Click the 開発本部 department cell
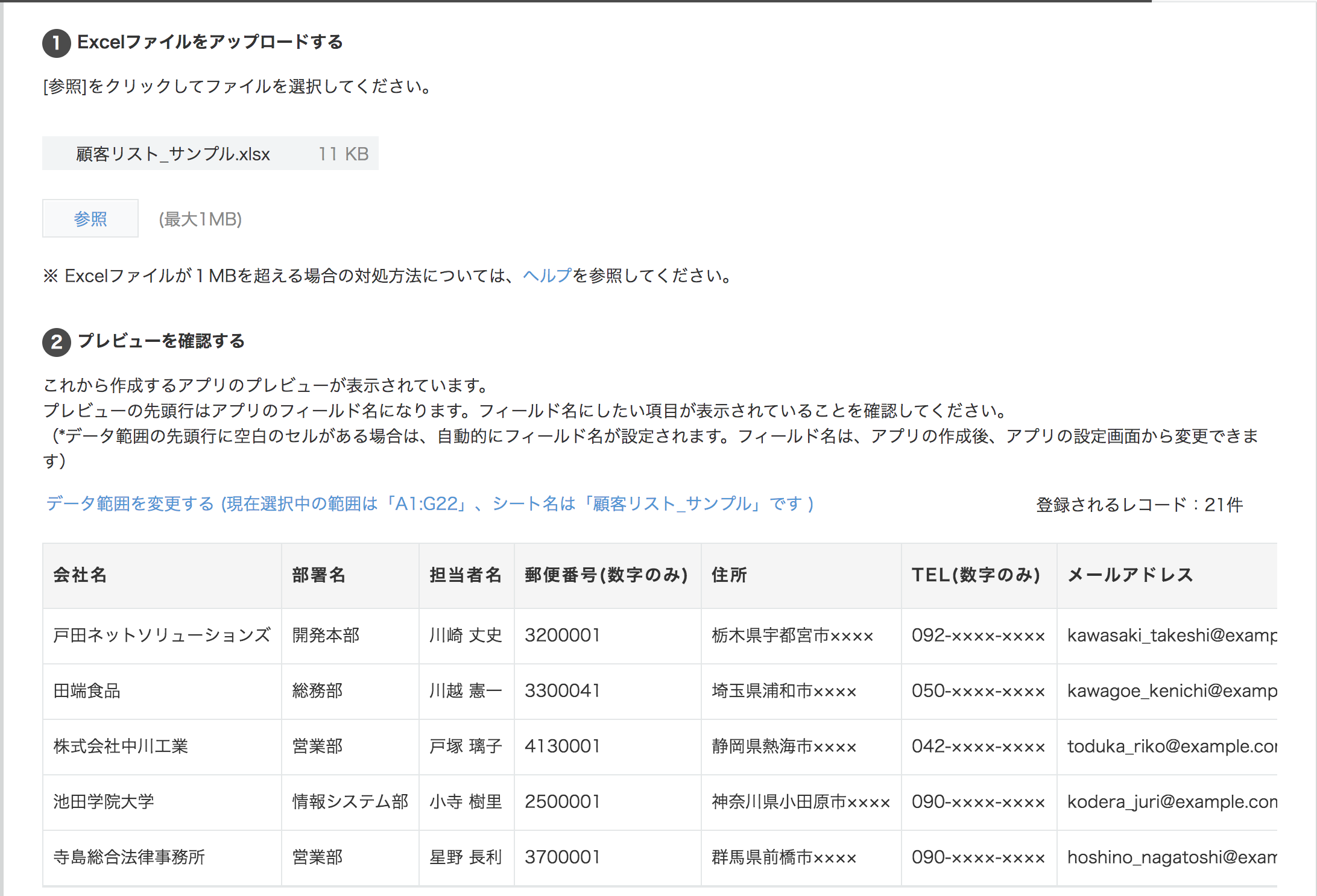The height and width of the screenshot is (896, 1317). [350, 636]
